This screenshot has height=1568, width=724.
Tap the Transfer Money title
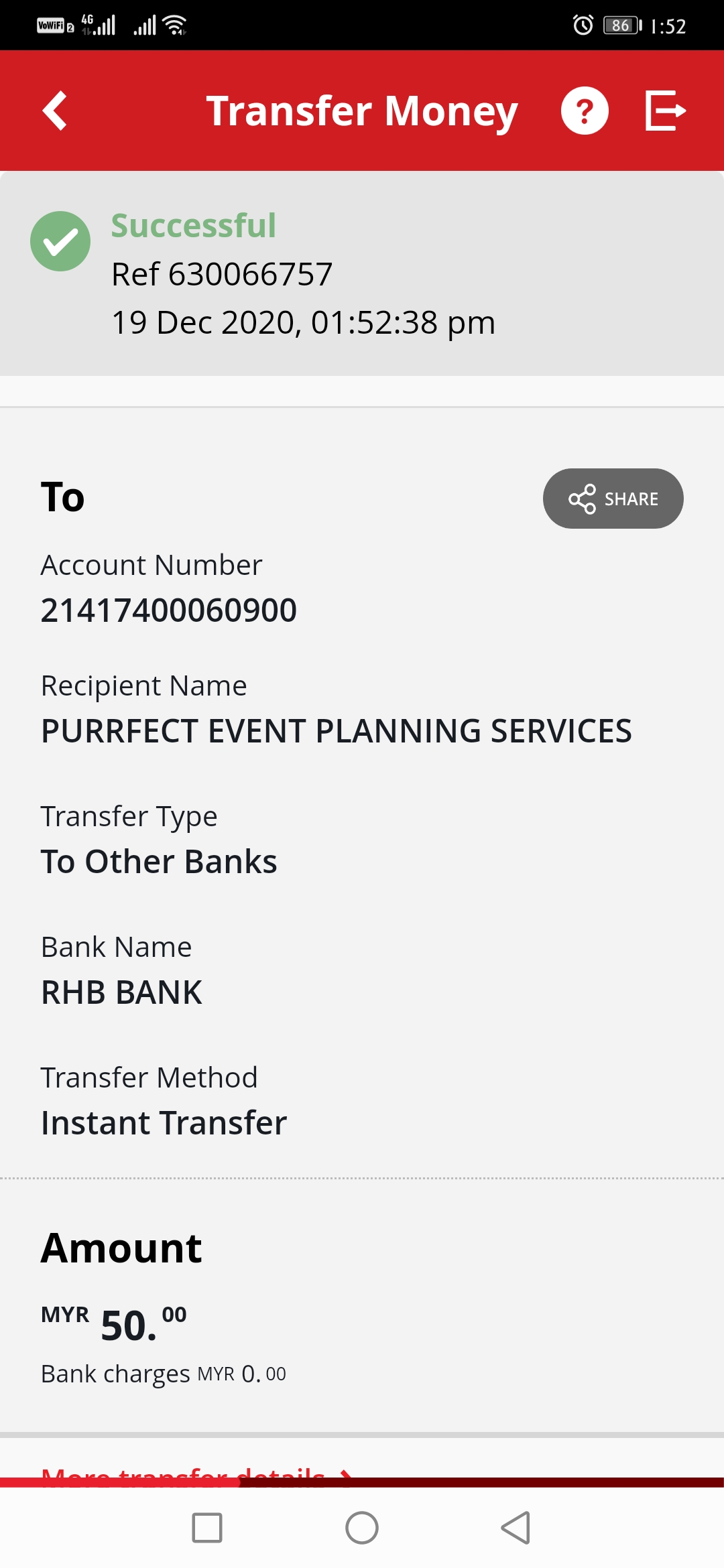pyautogui.click(x=362, y=111)
